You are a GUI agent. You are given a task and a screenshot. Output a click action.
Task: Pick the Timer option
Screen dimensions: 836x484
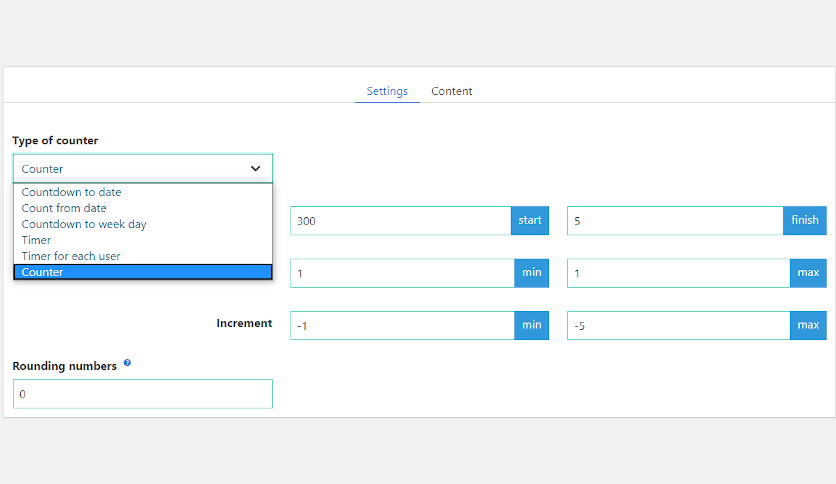tap(36, 240)
